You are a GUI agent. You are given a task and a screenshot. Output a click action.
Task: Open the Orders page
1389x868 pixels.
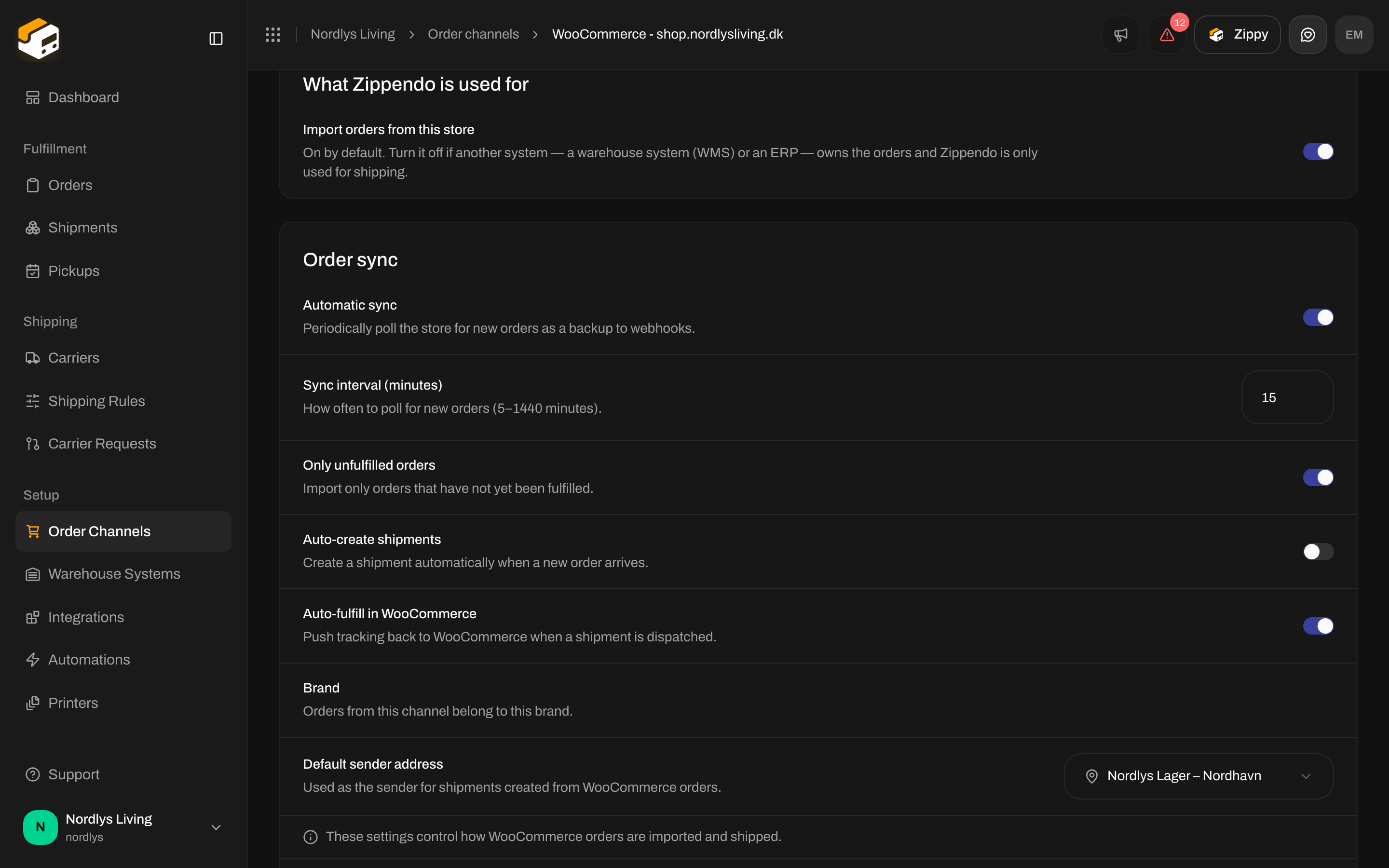click(x=123, y=186)
